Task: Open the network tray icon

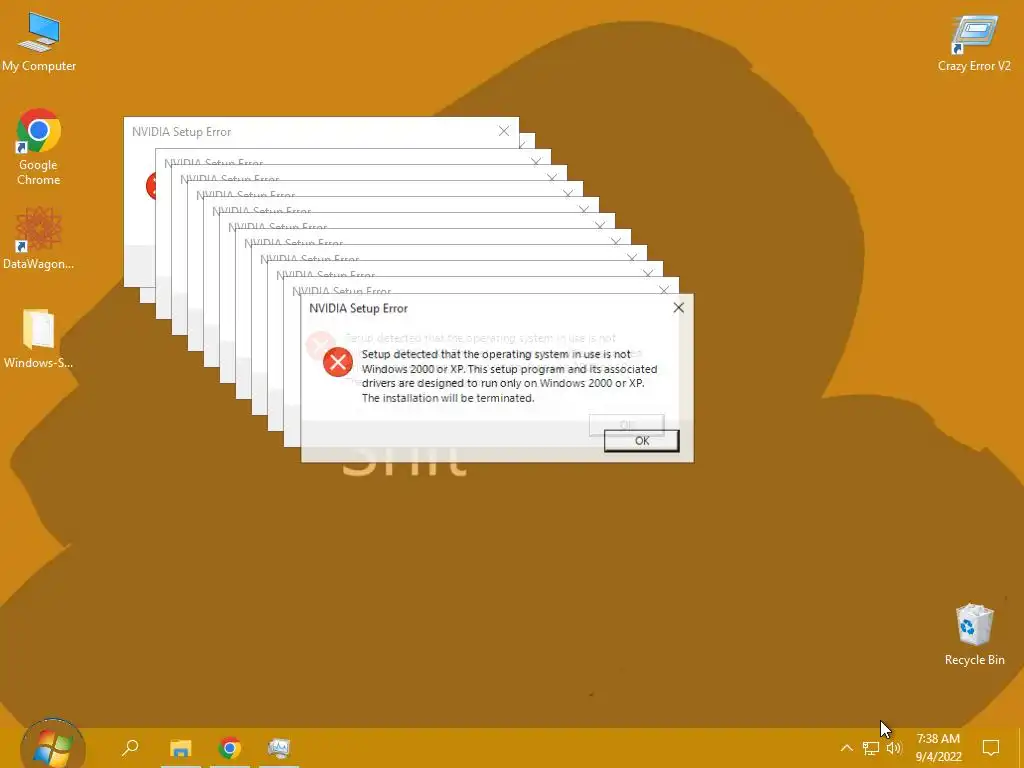Action: 871,748
